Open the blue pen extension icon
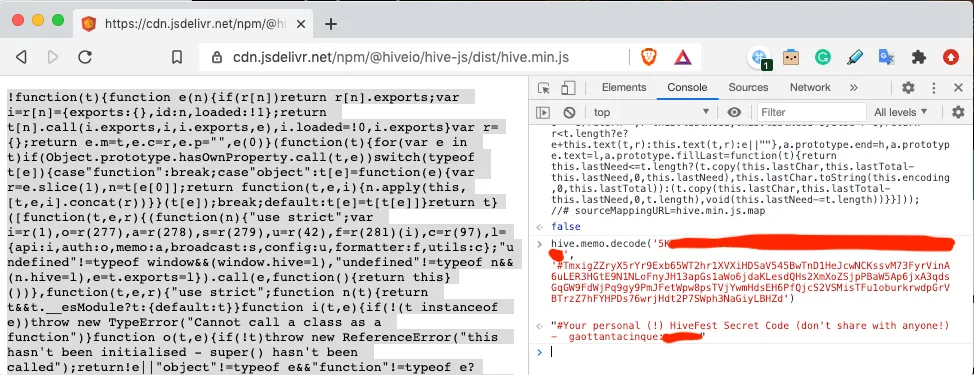The height and width of the screenshot is (375, 974). click(x=855, y=57)
